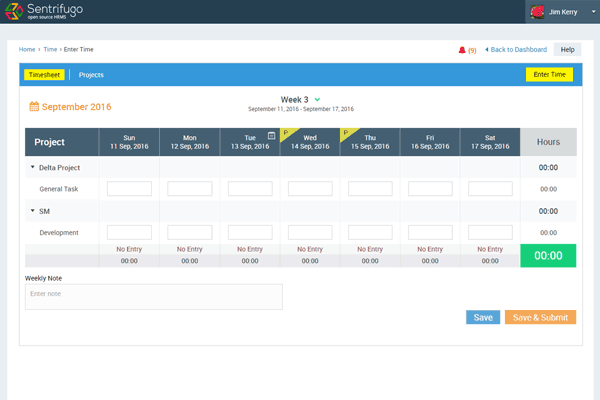Click the yellow flag on Thursday header
Screen dimensions: 600x400
(x=346, y=133)
